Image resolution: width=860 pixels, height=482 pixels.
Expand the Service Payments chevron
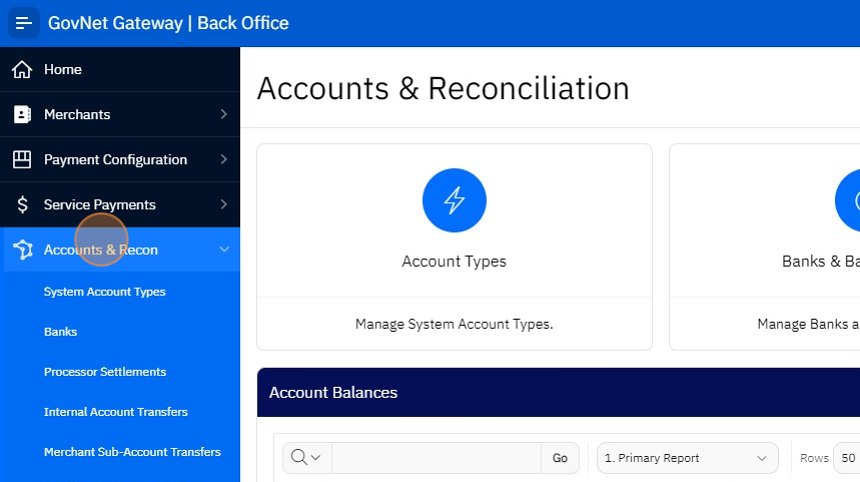coord(223,205)
